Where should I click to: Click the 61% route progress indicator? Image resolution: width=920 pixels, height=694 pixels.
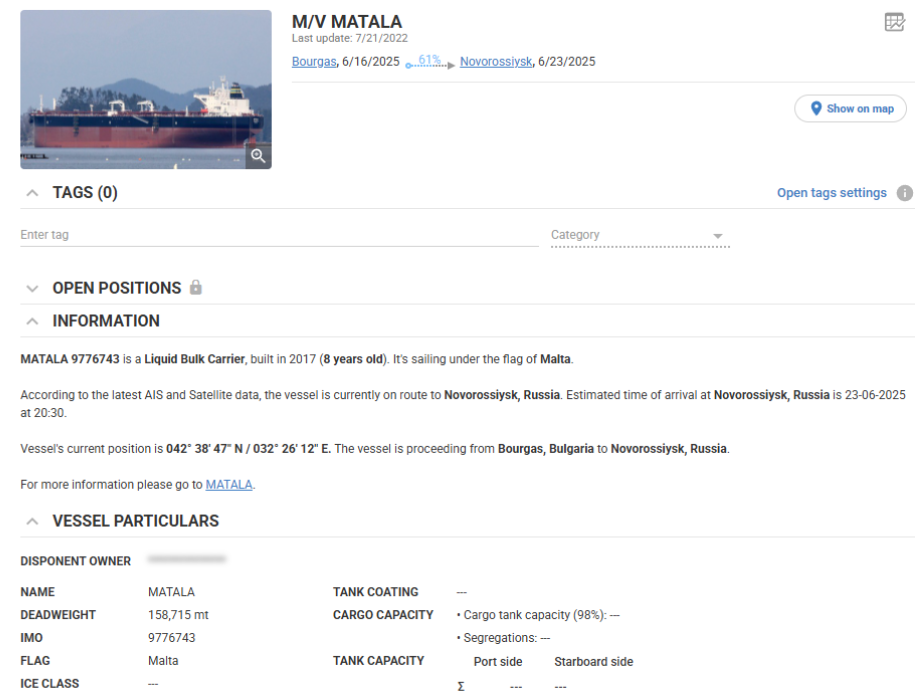pos(429,61)
